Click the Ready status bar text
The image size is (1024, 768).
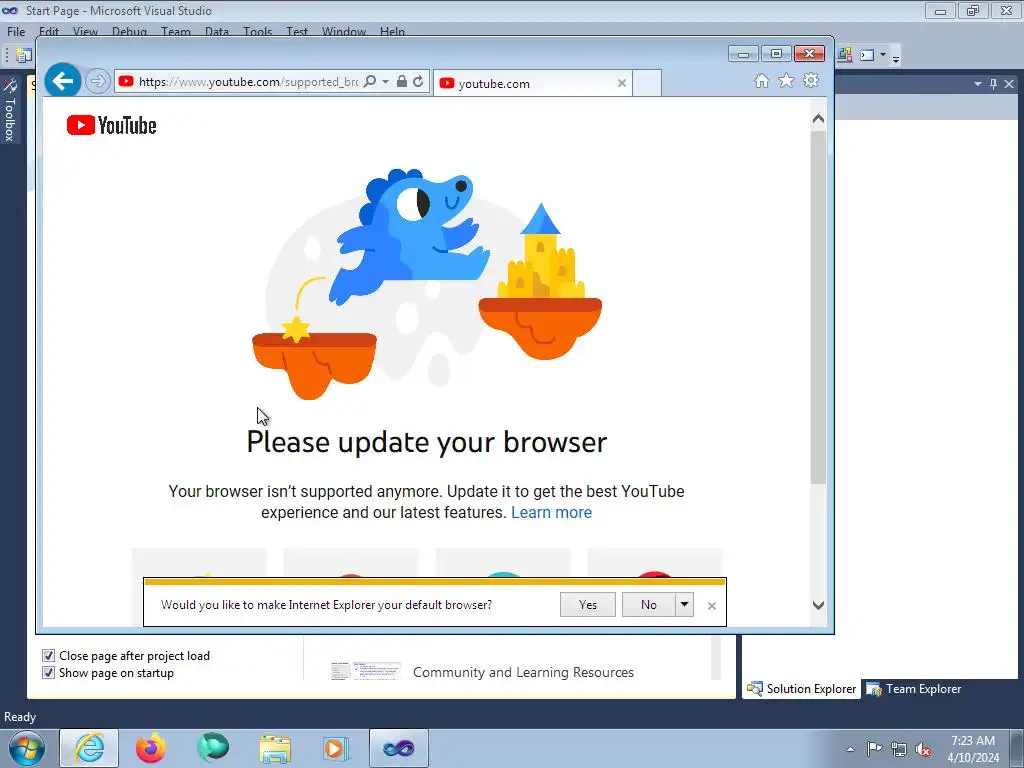(20, 716)
